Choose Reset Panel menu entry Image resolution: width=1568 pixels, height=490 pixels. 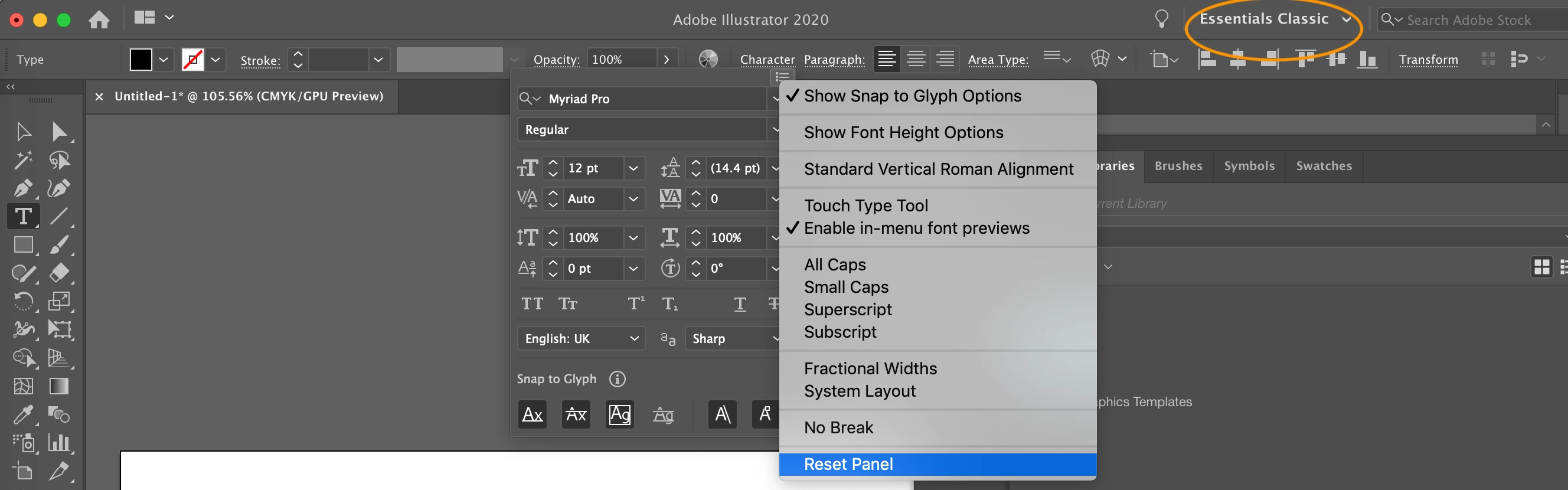click(x=937, y=465)
